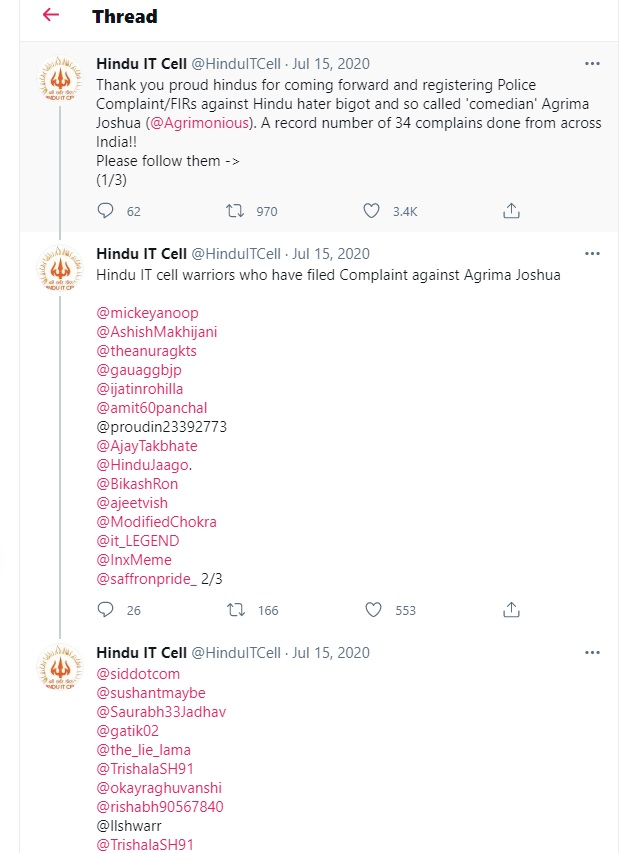
Task: Click the back arrow beside Thread
Action: point(51,16)
